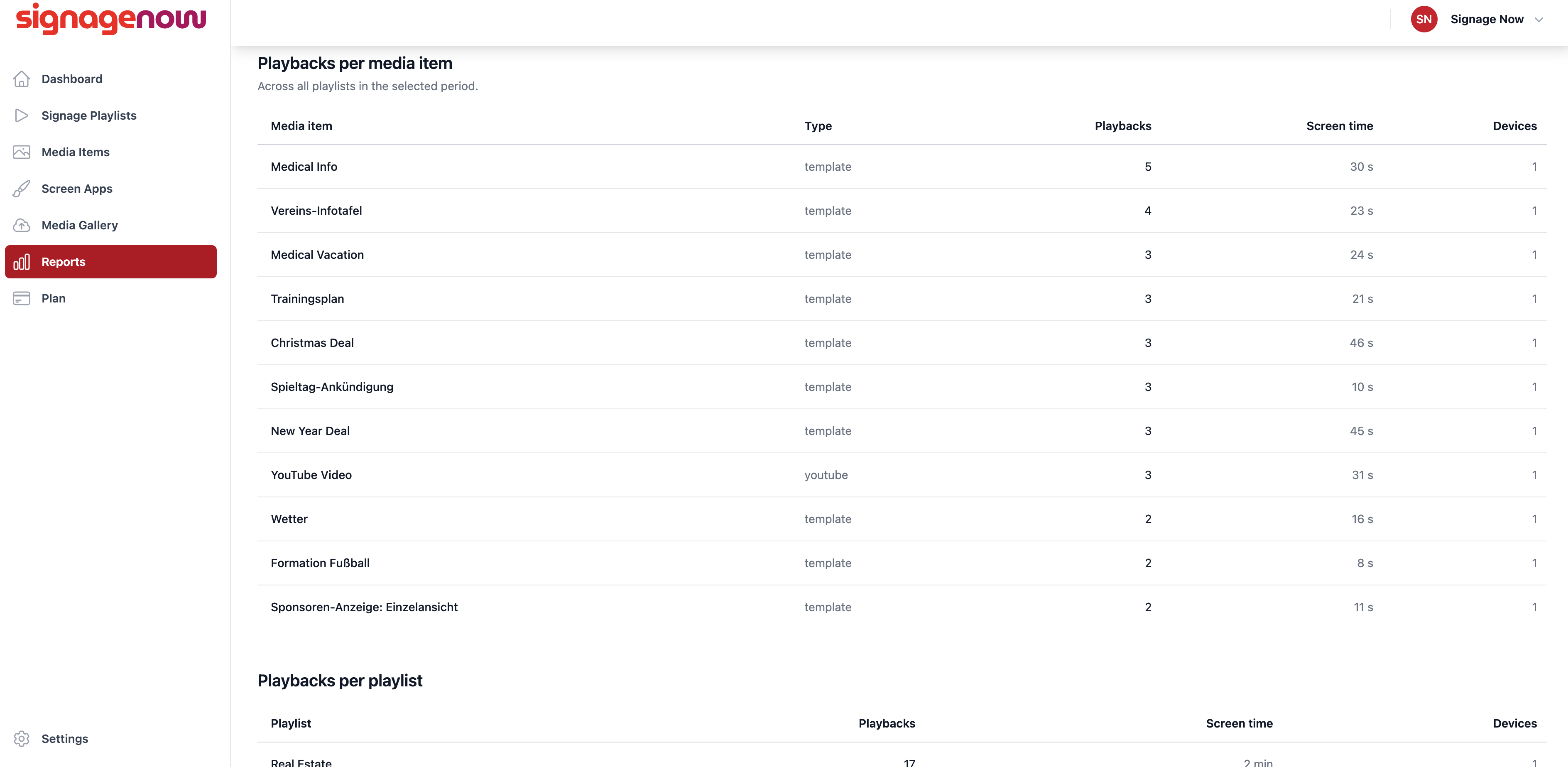Click Devices header in media table

(x=1514, y=126)
